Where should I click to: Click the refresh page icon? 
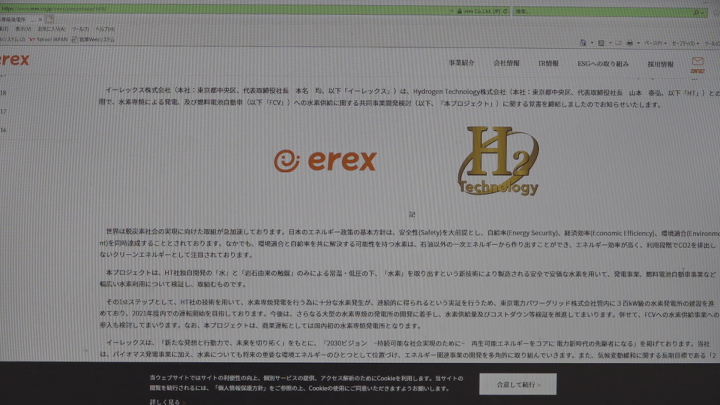click(506, 11)
